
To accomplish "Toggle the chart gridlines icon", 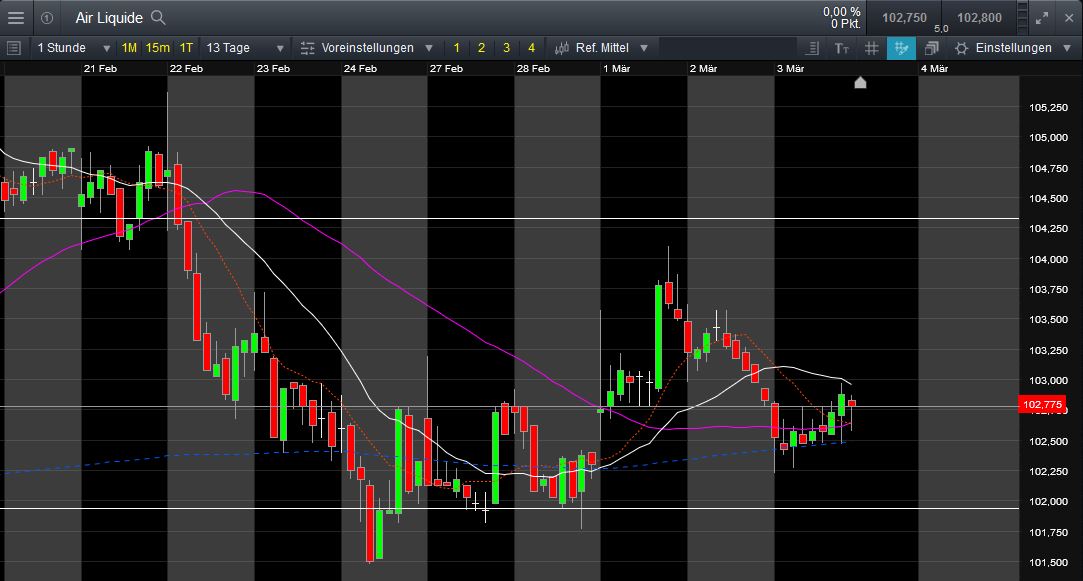I will 871,48.
